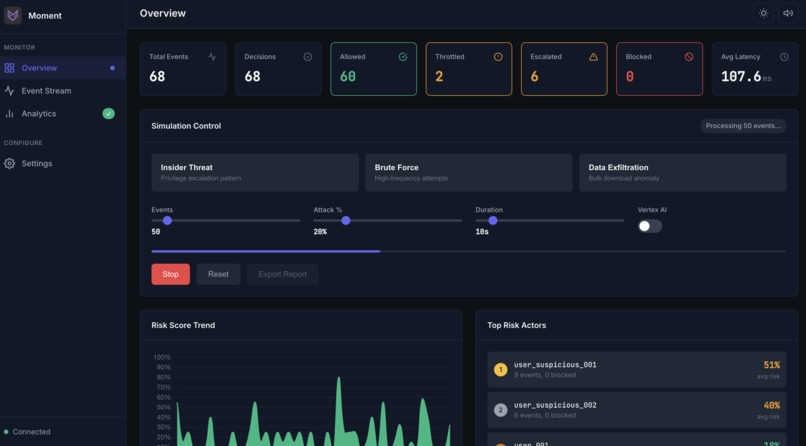
Task: Stop the running simulation
Action: coord(171,274)
